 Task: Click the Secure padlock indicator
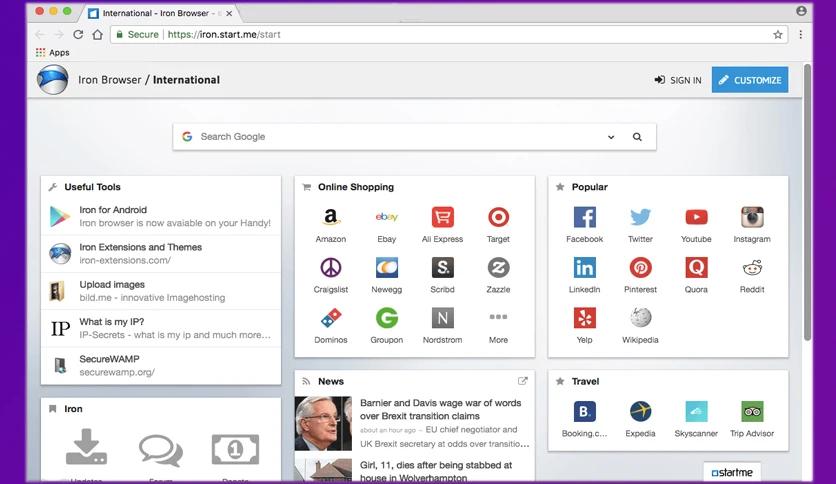pyautogui.click(x=138, y=35)
